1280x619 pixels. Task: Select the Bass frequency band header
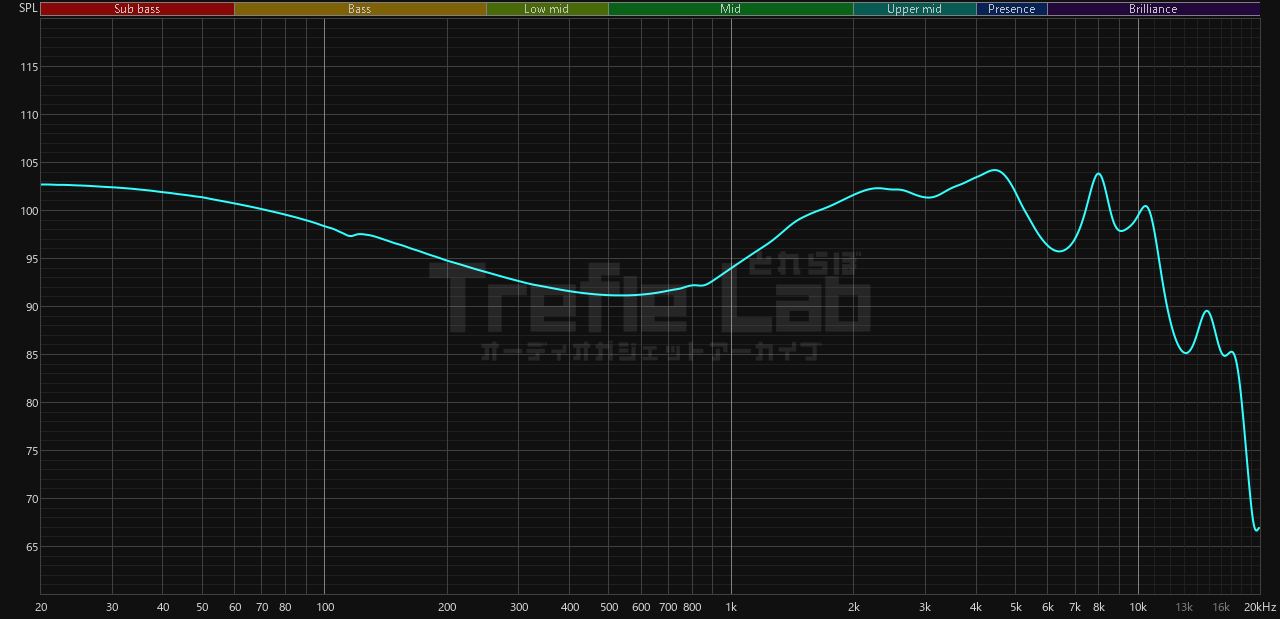pos(360,9)
